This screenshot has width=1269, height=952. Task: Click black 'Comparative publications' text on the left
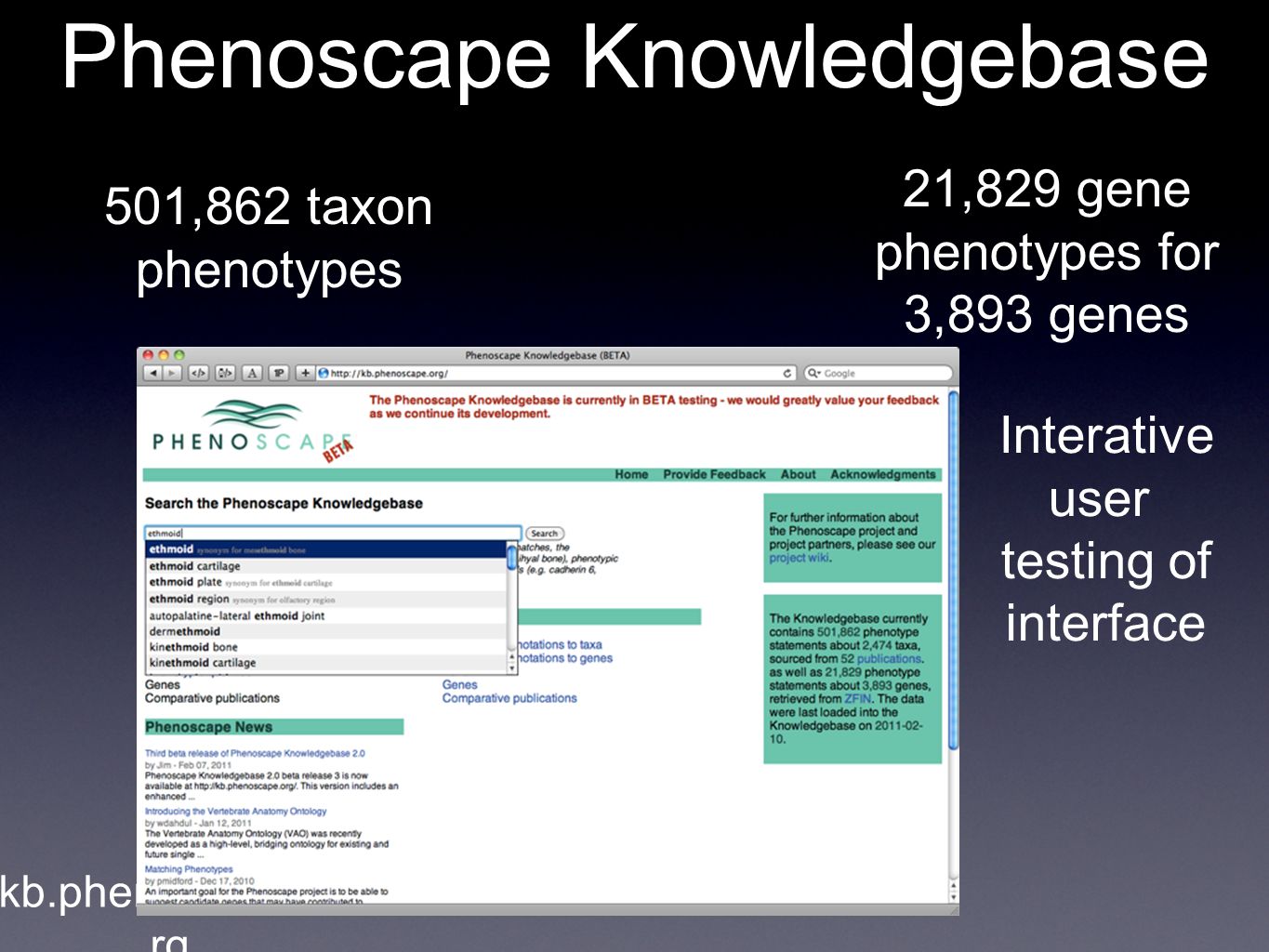point(212,698)
